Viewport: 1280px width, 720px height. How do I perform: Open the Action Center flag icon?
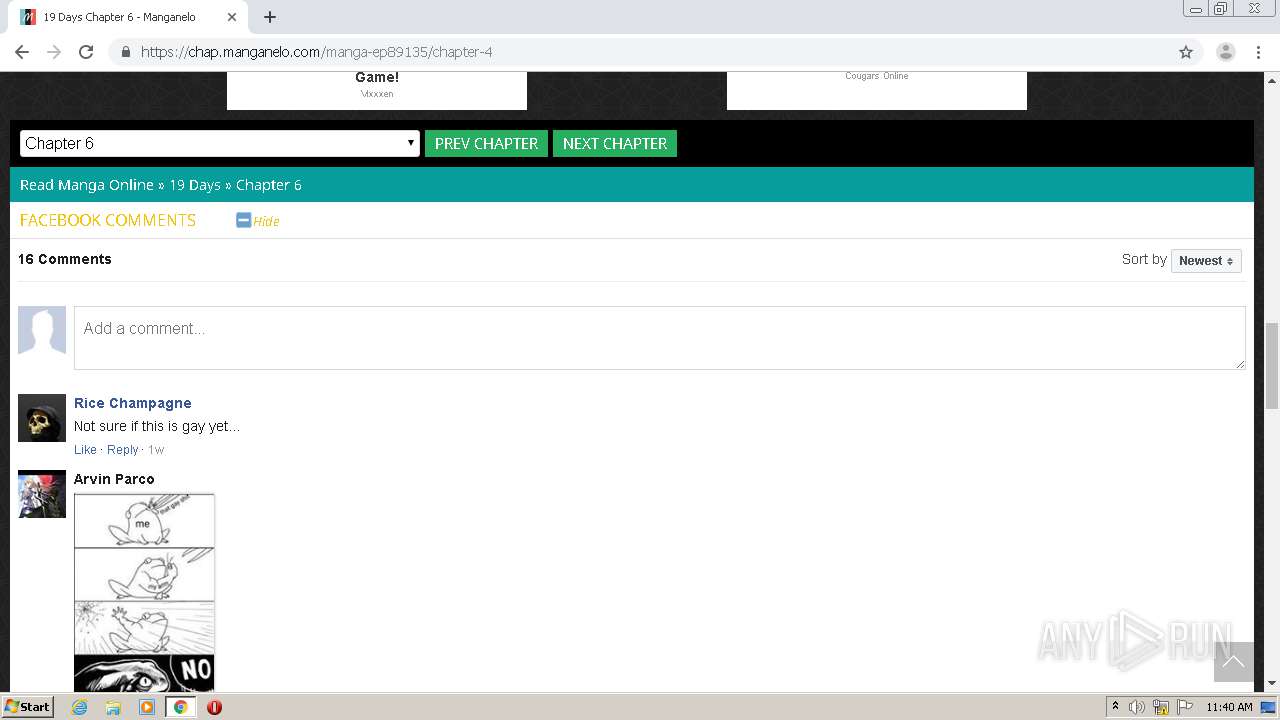[x=1185, y=707]
